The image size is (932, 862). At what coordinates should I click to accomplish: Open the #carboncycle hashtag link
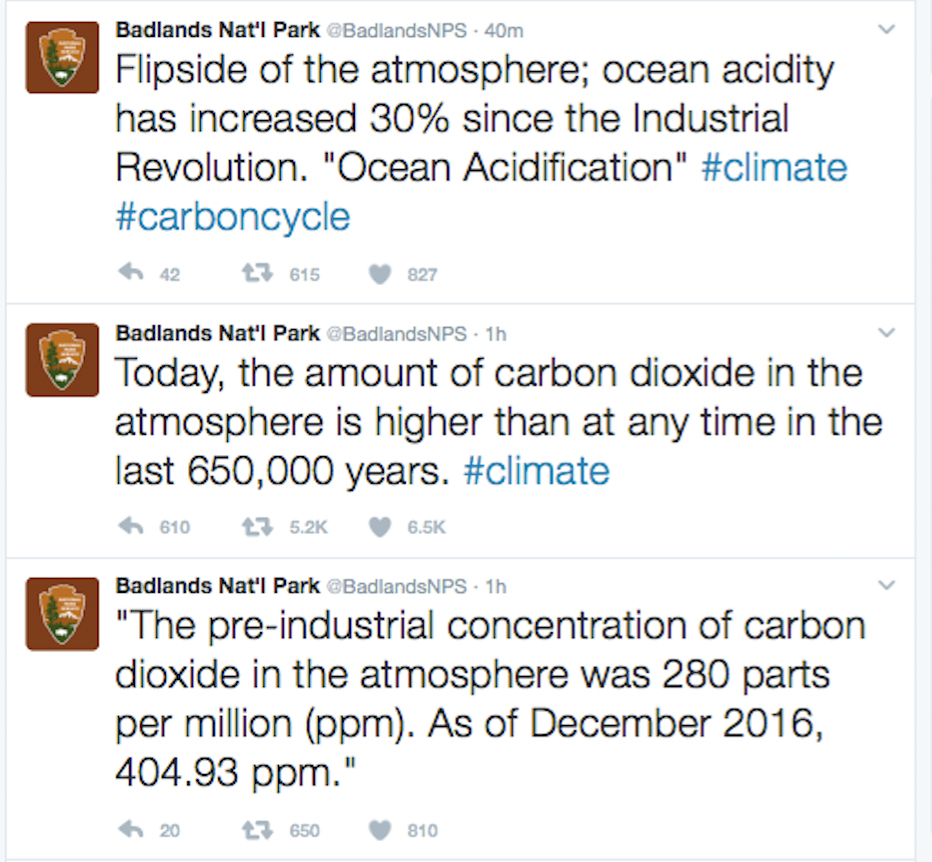[232, 217]
